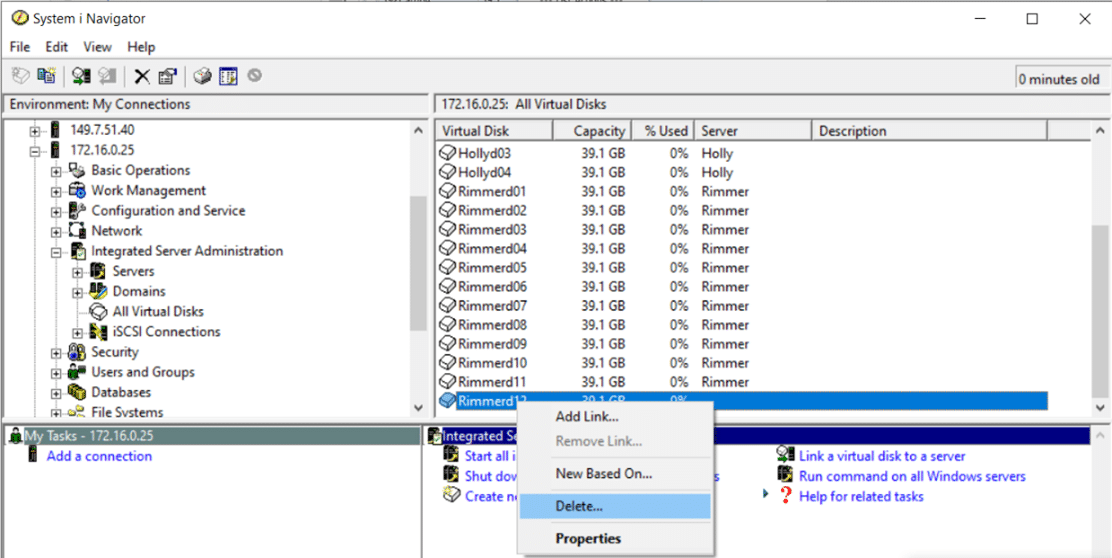Expand the 149.7.51.40 system node
The height and width of the screenshot is (558, 1112).
point(35,130)
